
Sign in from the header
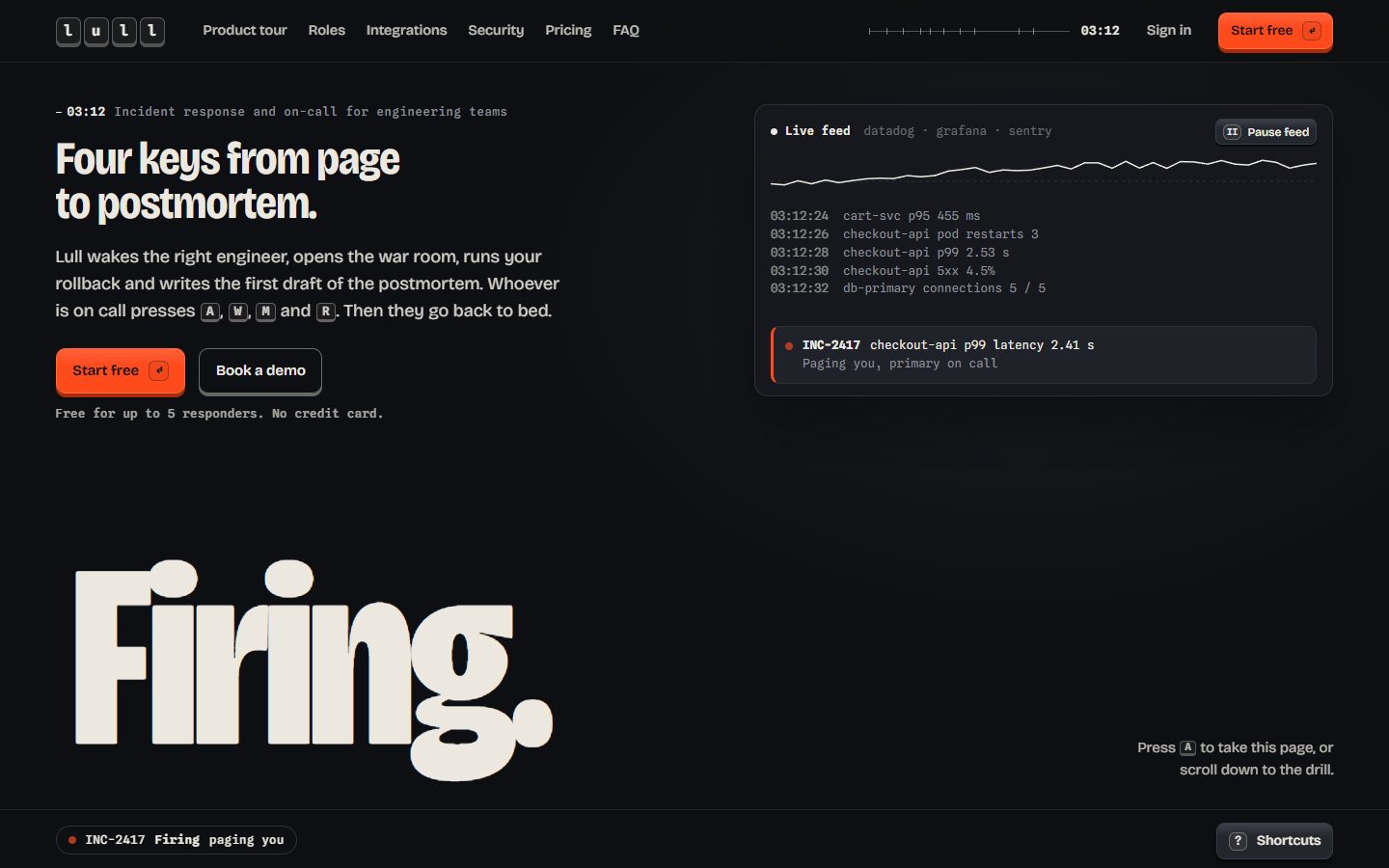point(1168,30)
